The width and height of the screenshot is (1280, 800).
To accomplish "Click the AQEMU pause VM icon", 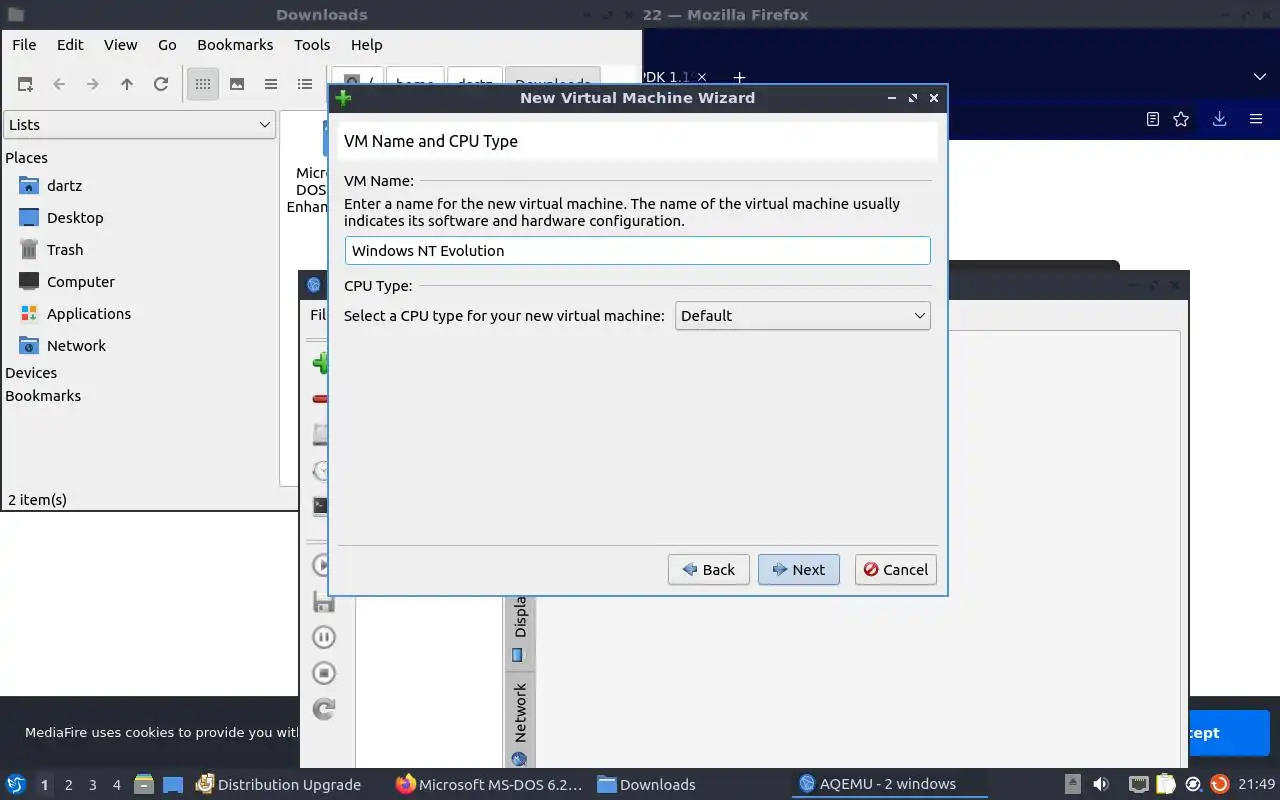I will coord(324,637).
